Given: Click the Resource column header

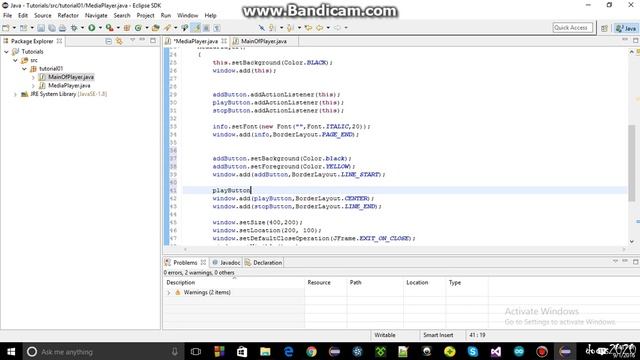Looking at the screenshot, I should click(325, 282).
